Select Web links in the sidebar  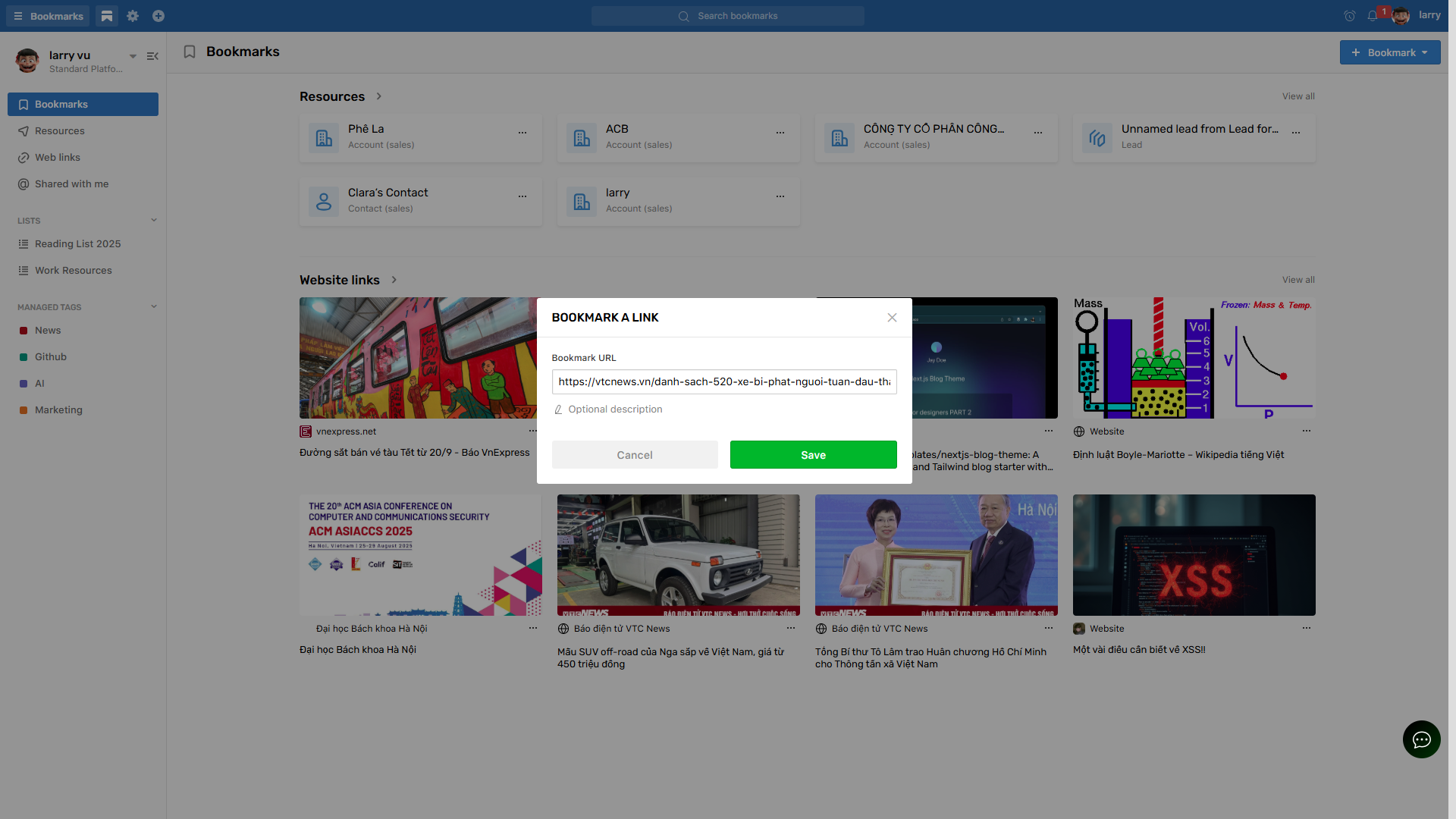[x=58, y=158]
